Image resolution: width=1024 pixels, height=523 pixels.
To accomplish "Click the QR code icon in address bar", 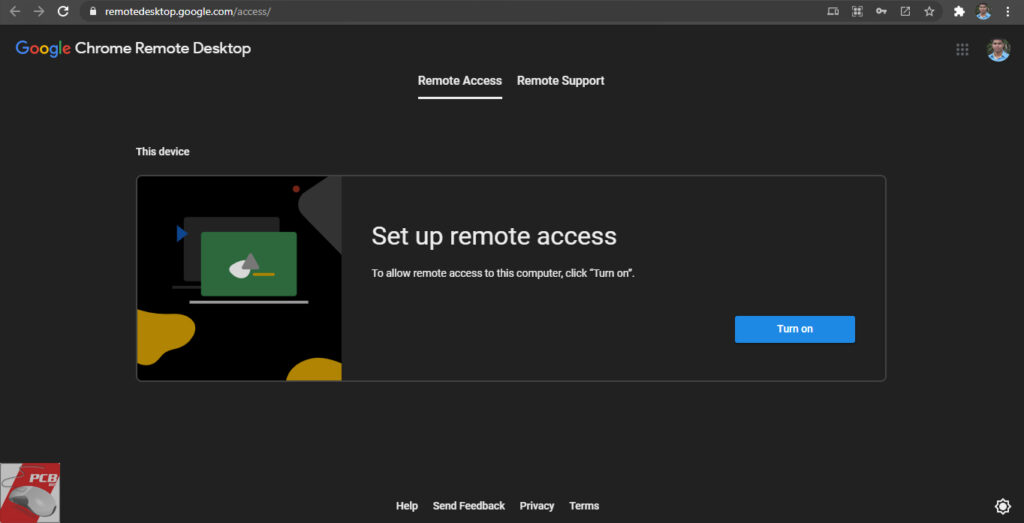I will pyautogui.click(x=857, y=12).
